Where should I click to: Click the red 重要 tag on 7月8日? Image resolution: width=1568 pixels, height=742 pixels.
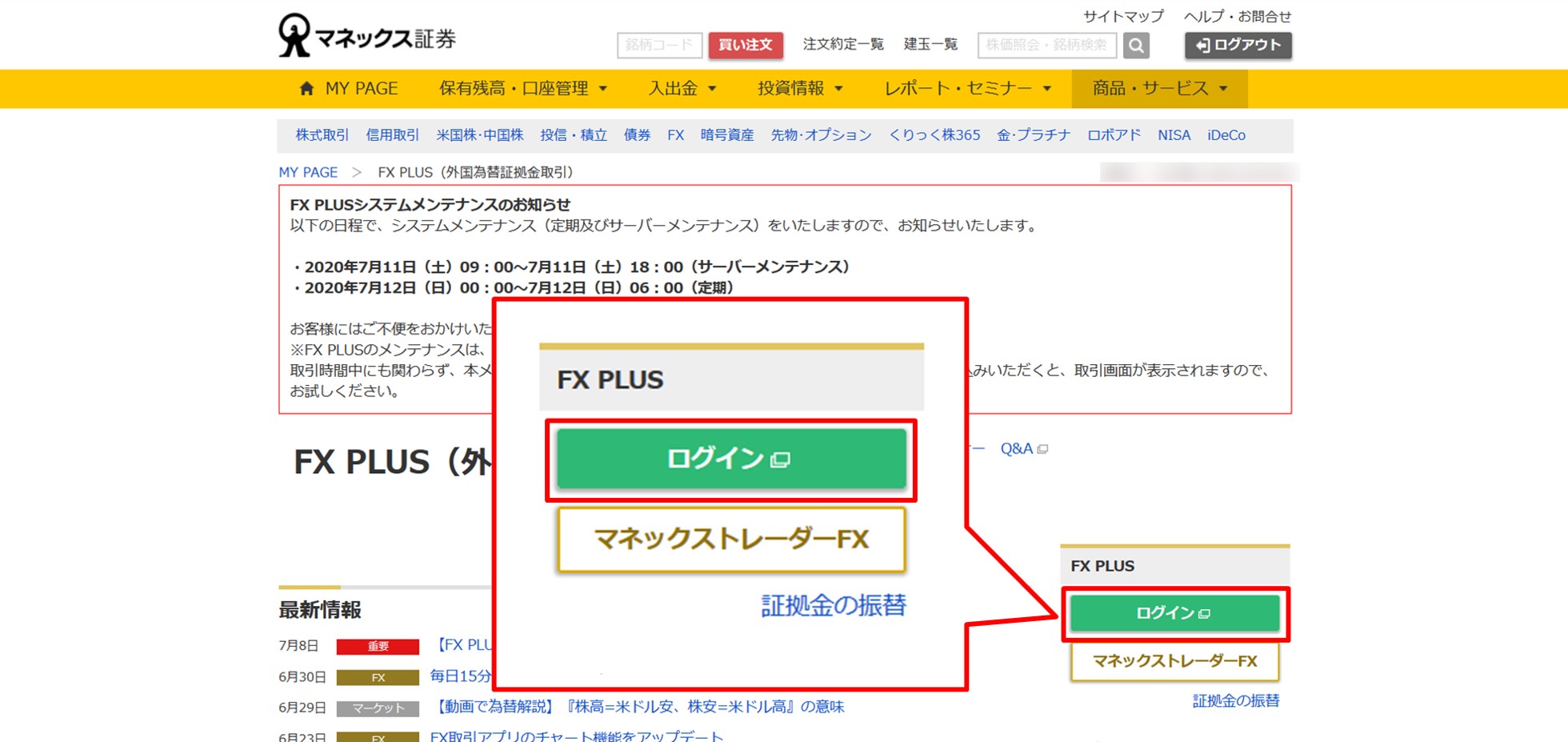(x=378, y=647)
